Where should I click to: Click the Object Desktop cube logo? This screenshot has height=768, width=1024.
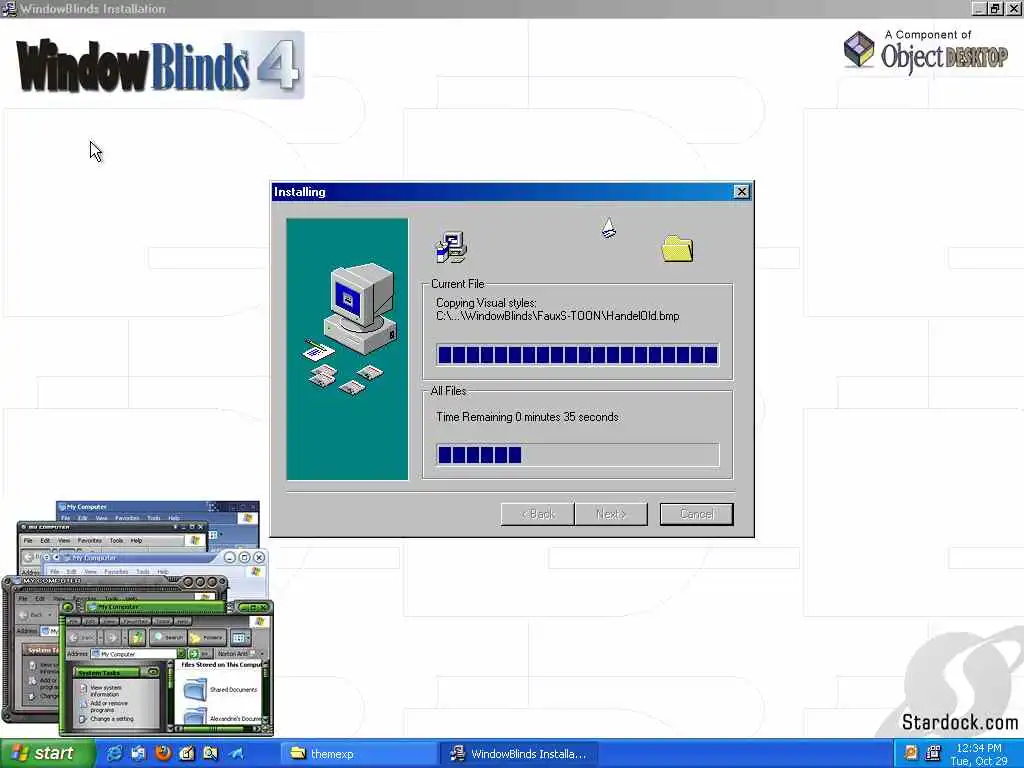[859, 49]
